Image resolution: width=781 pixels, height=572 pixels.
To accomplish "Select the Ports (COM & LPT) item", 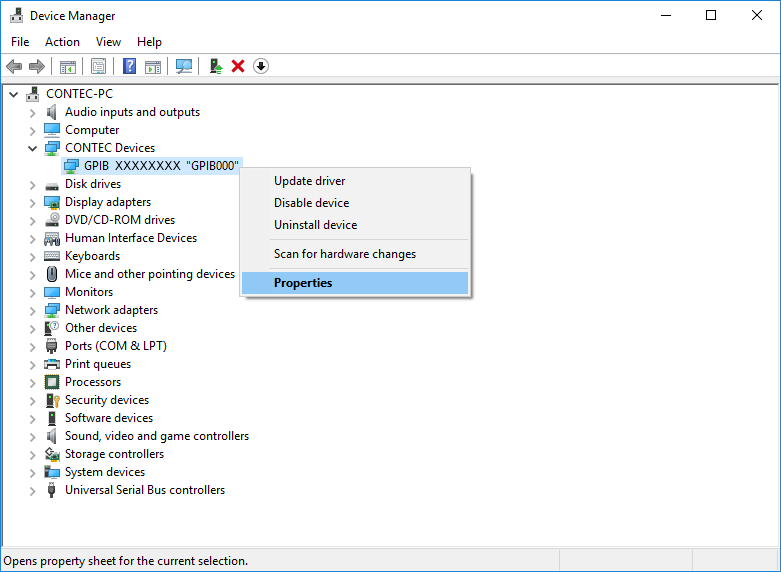I will click(115, 346).
